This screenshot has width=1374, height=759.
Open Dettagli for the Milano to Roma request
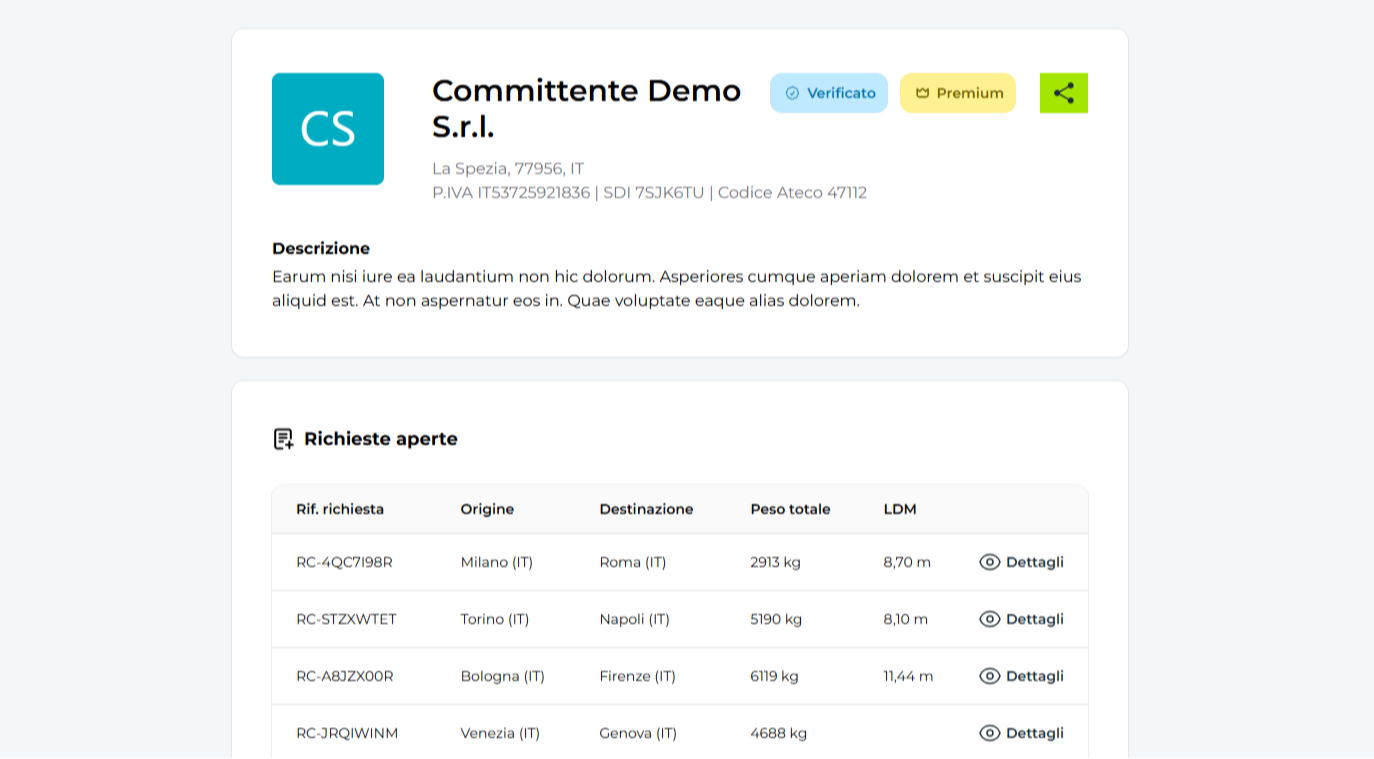click(1034, 562)
